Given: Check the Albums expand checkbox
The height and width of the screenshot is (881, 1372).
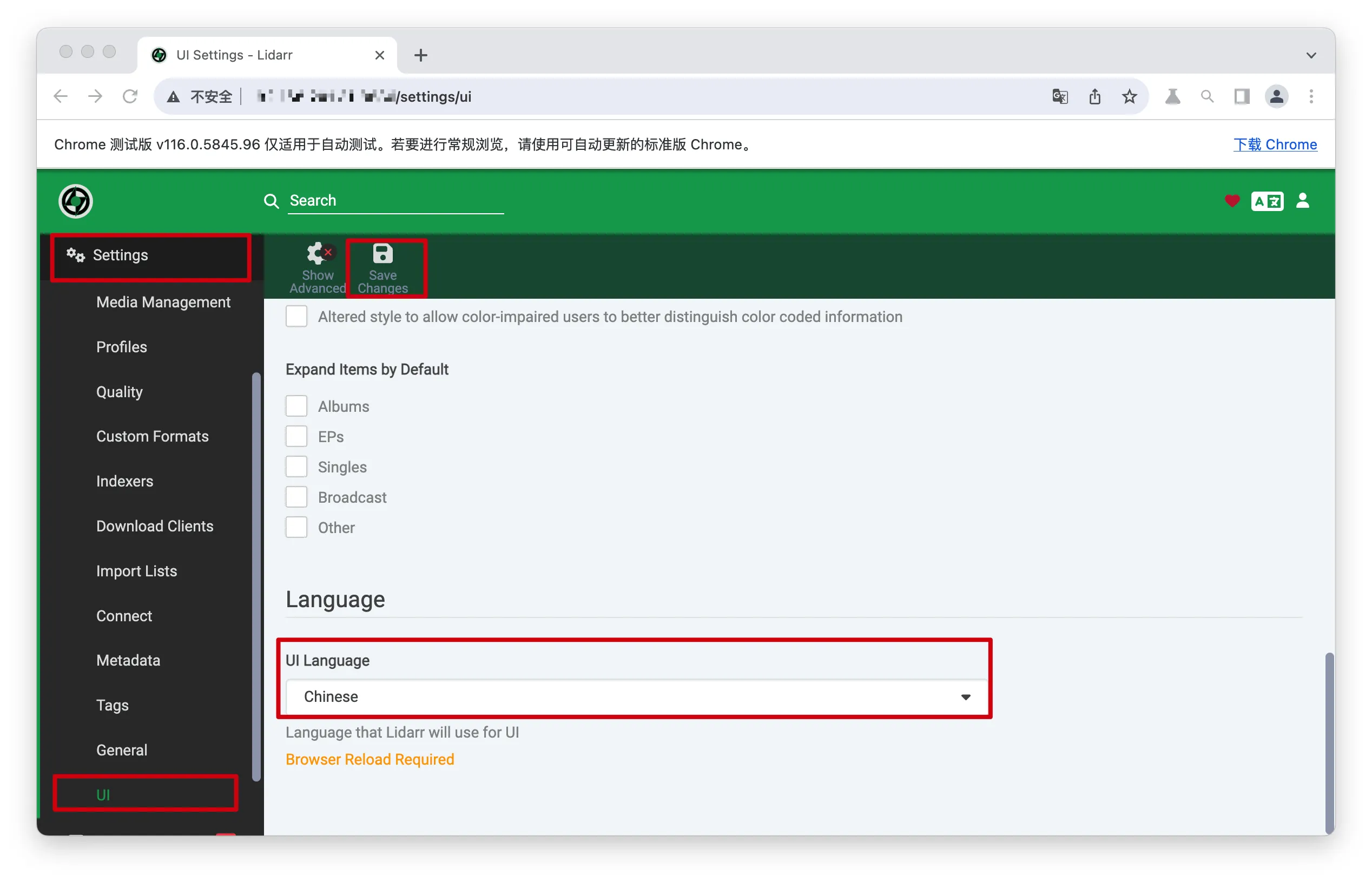Looking at the screenshot, I should 296,406.
